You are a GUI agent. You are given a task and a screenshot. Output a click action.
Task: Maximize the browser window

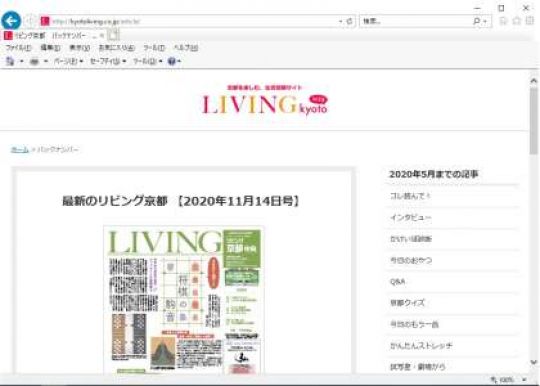point(501,8)
